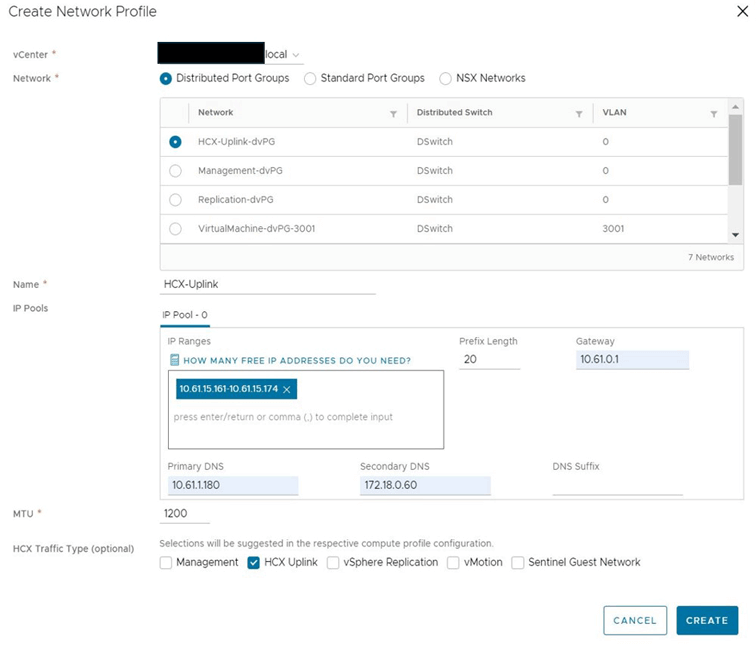Click the Network column header
Screen dimensions: 756x650
[216, 112]
